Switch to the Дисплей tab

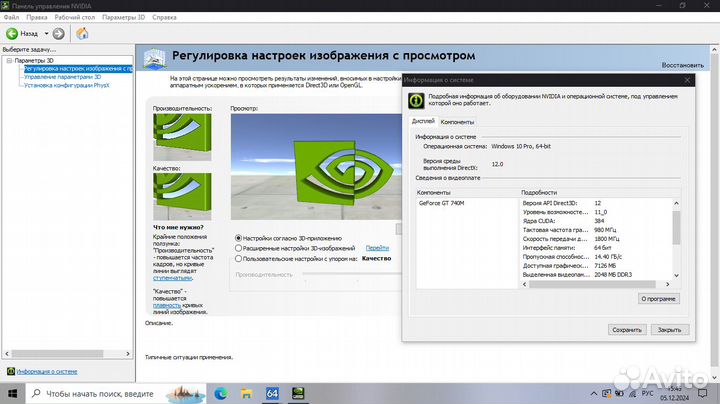point(423,121)
